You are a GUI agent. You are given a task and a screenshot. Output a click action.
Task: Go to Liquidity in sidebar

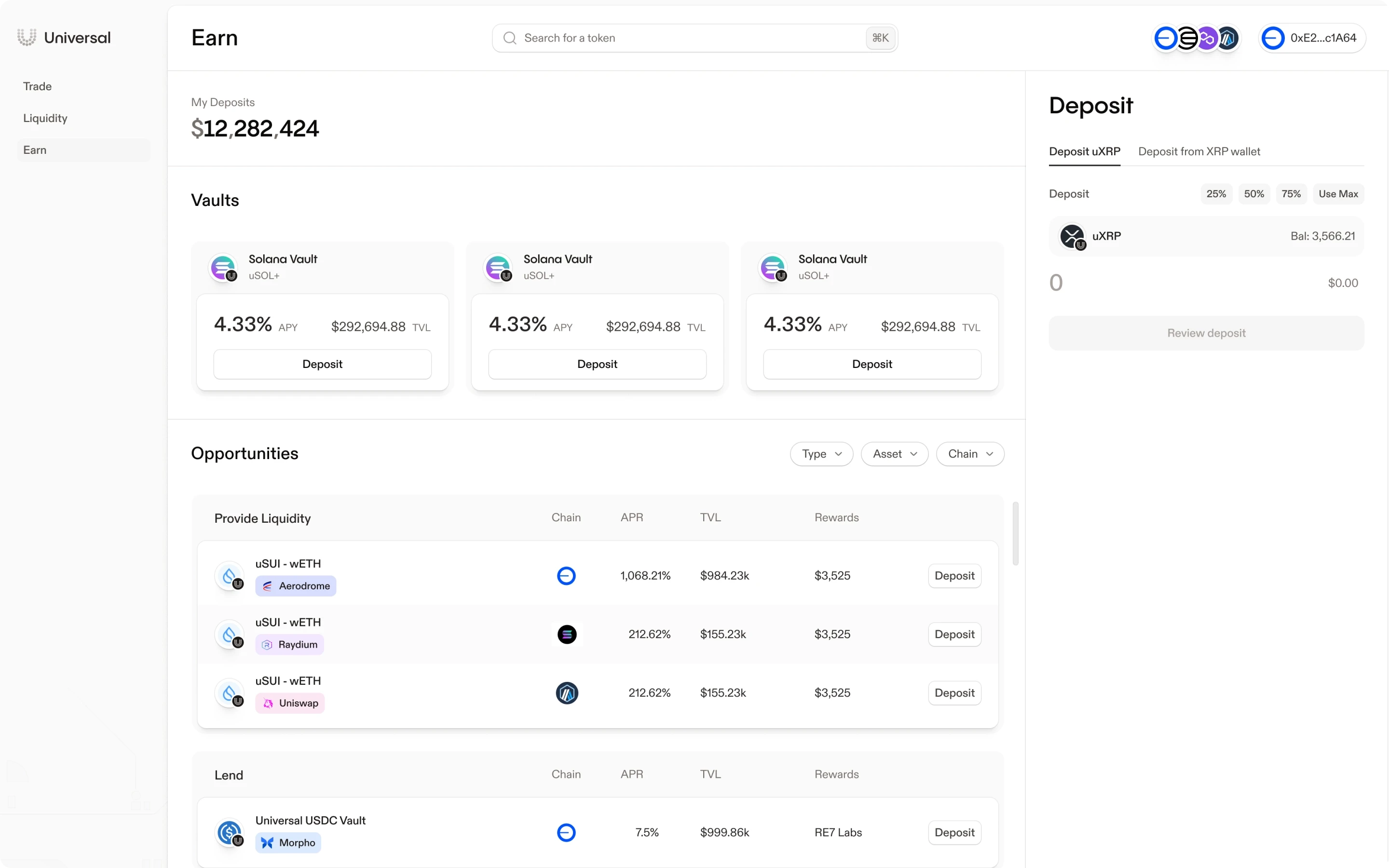point(45,118)
